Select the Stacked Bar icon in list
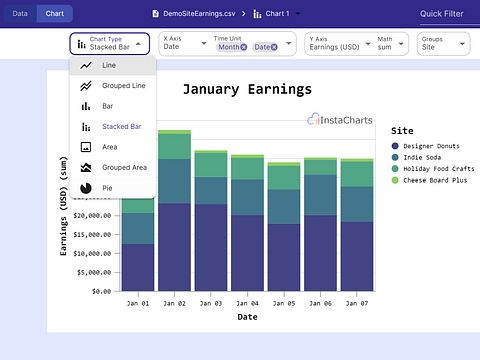480x360 pixels. pos(86,127)
